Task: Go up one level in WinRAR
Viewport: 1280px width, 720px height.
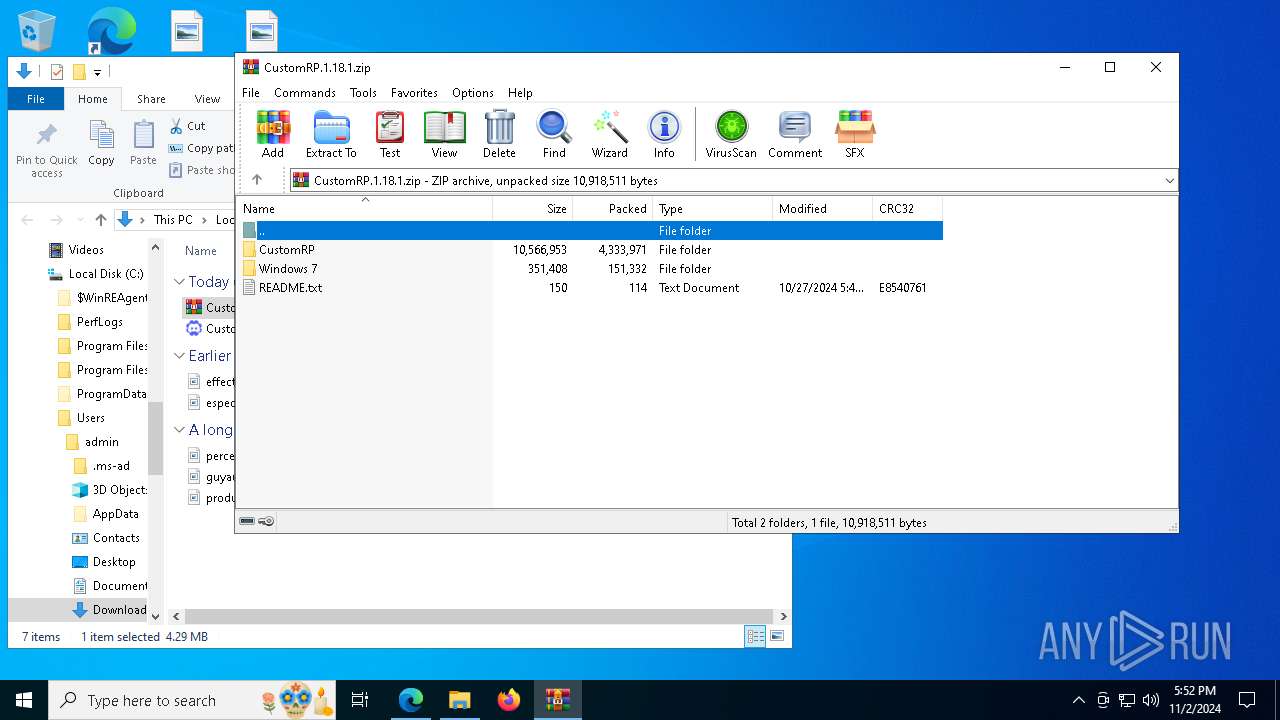Action: tap(257, 180)
